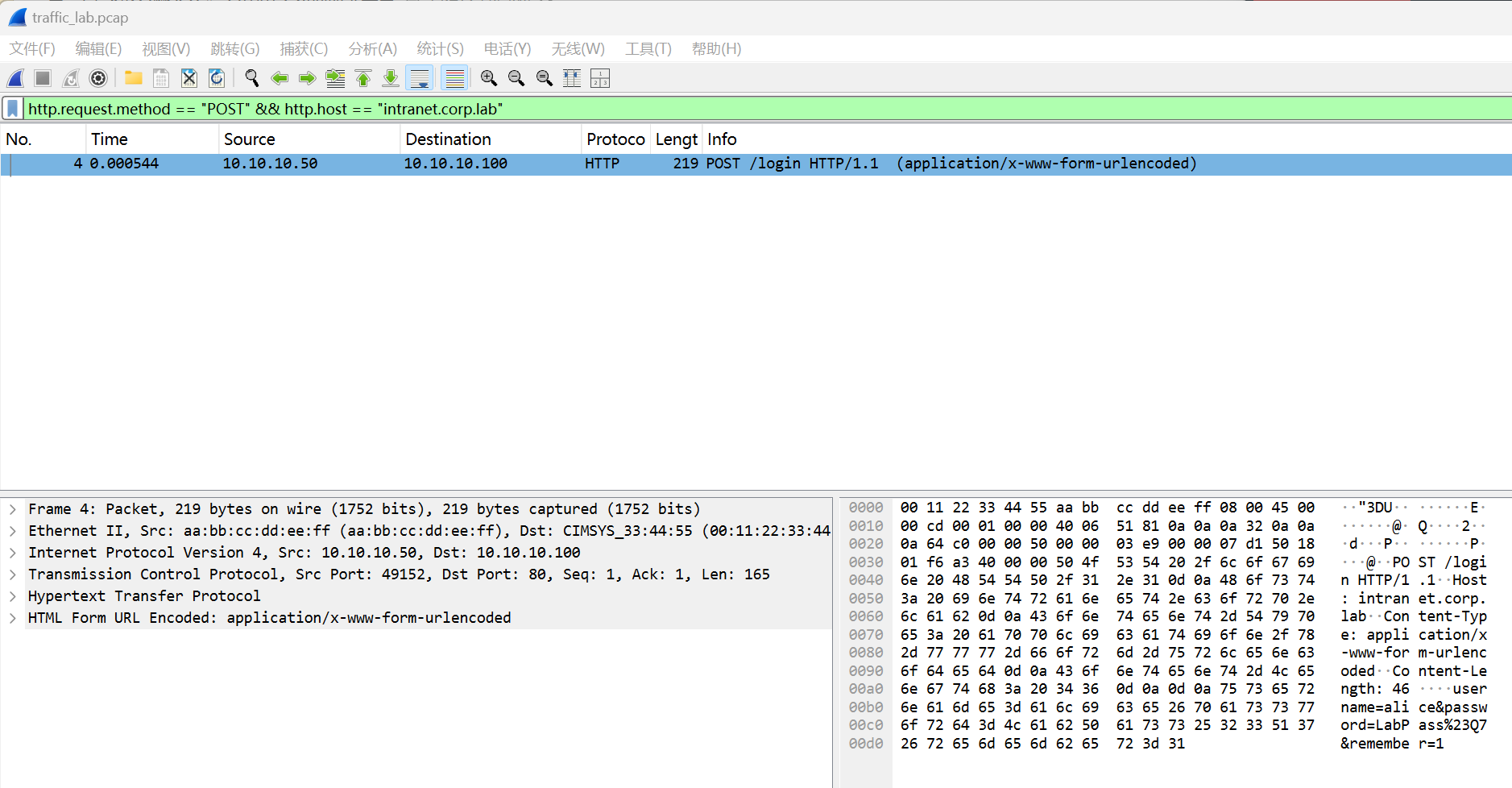Image resolution: width=1512 pixels, height=788 pixels.
Task: Zoom out the main window text
Action: [516, 78]
